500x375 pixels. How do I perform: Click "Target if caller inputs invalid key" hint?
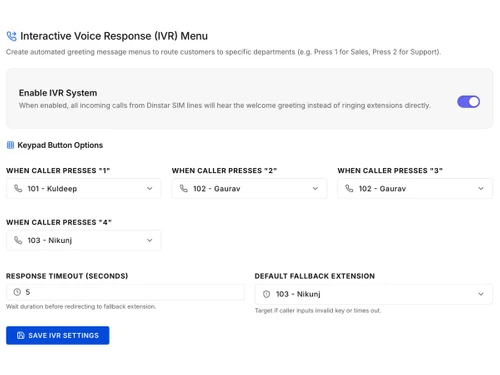coord(318,310)
